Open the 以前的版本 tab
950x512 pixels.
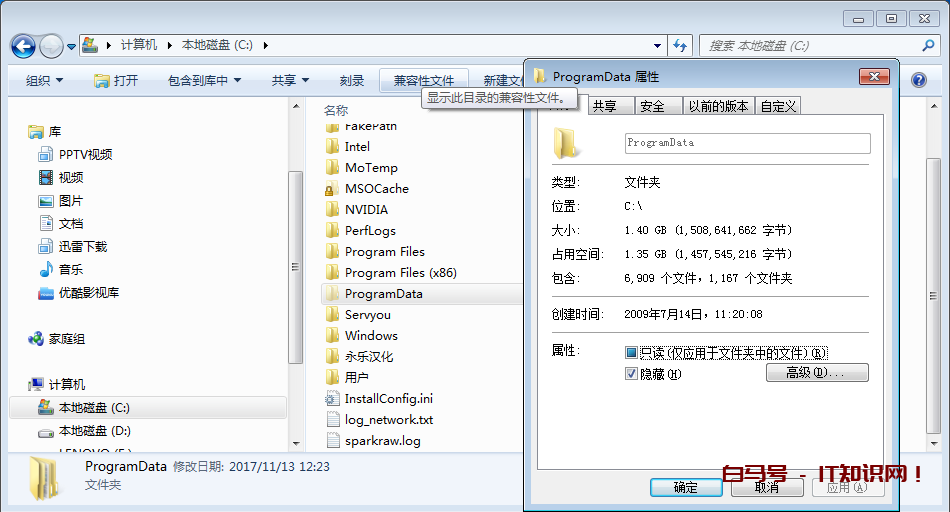tap(718, 106)
